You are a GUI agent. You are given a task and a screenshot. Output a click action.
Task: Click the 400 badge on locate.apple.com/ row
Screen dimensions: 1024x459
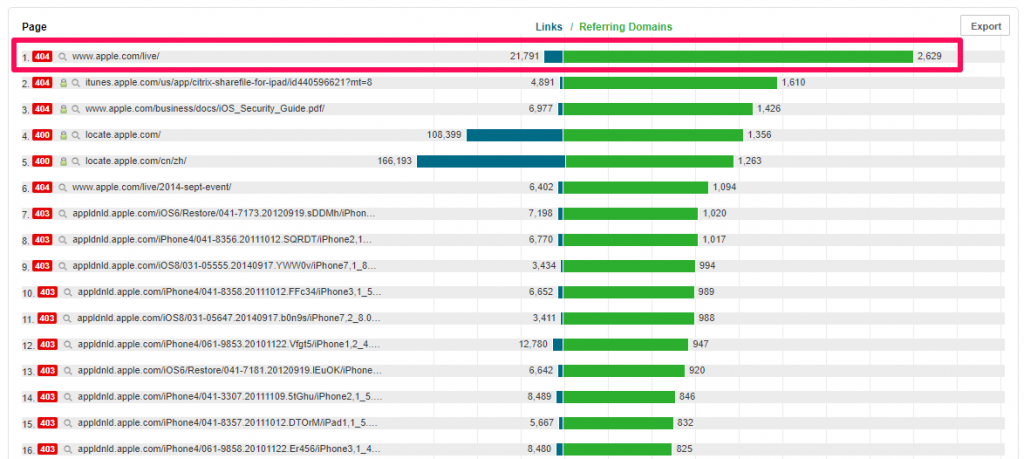42,135
